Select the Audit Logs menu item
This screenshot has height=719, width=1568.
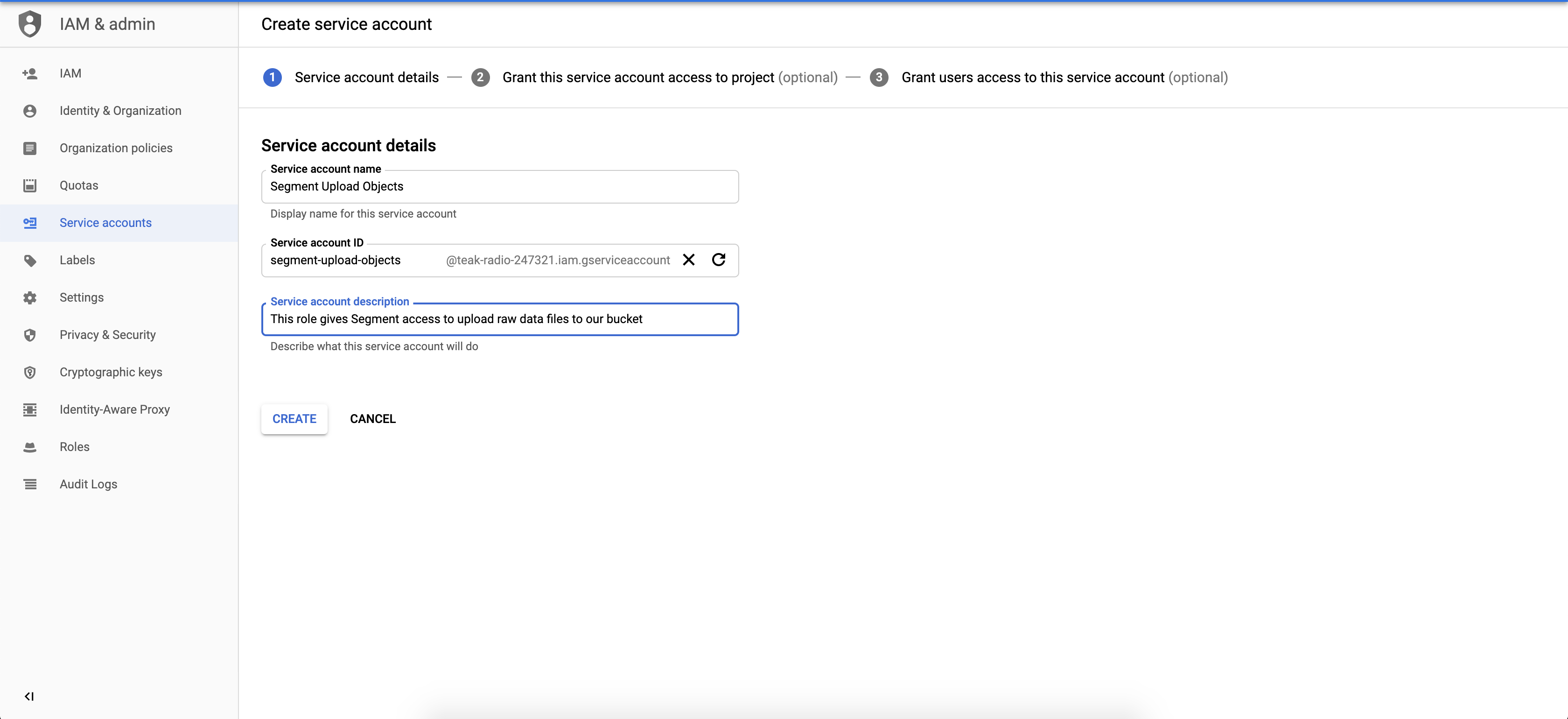(88, 484)
